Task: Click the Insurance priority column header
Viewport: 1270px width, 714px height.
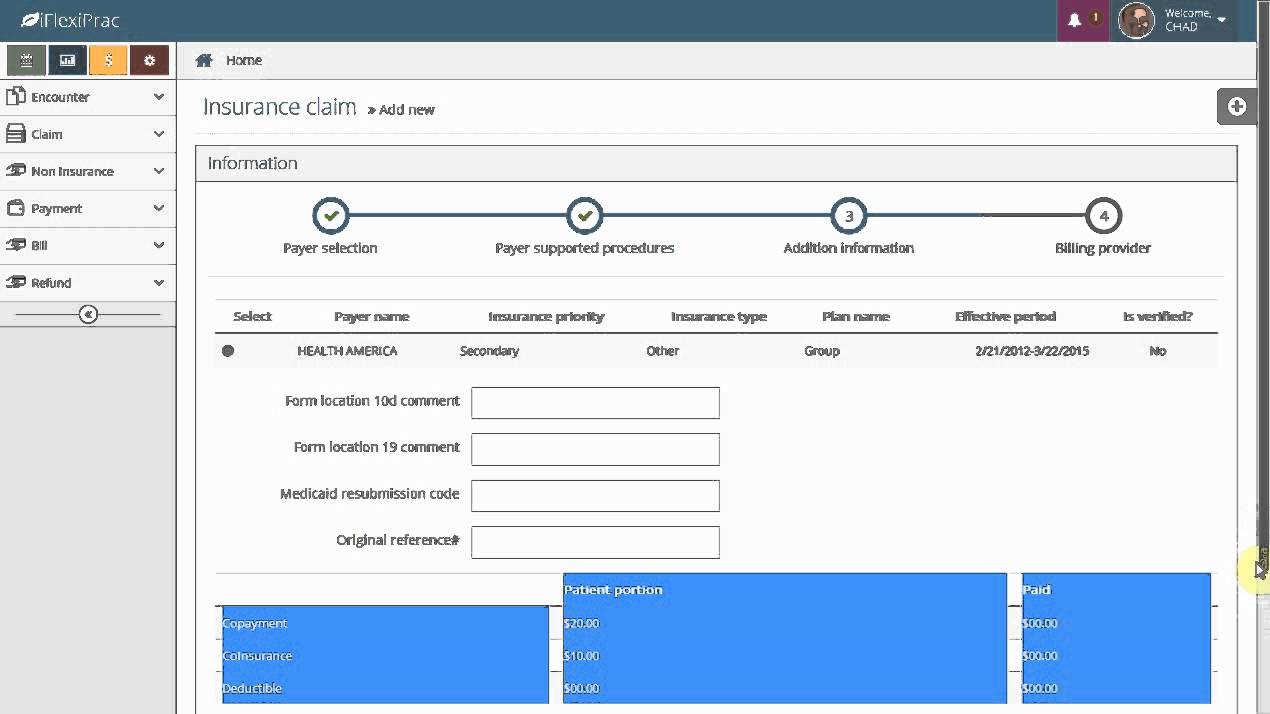Action: [x=546, y=316]
